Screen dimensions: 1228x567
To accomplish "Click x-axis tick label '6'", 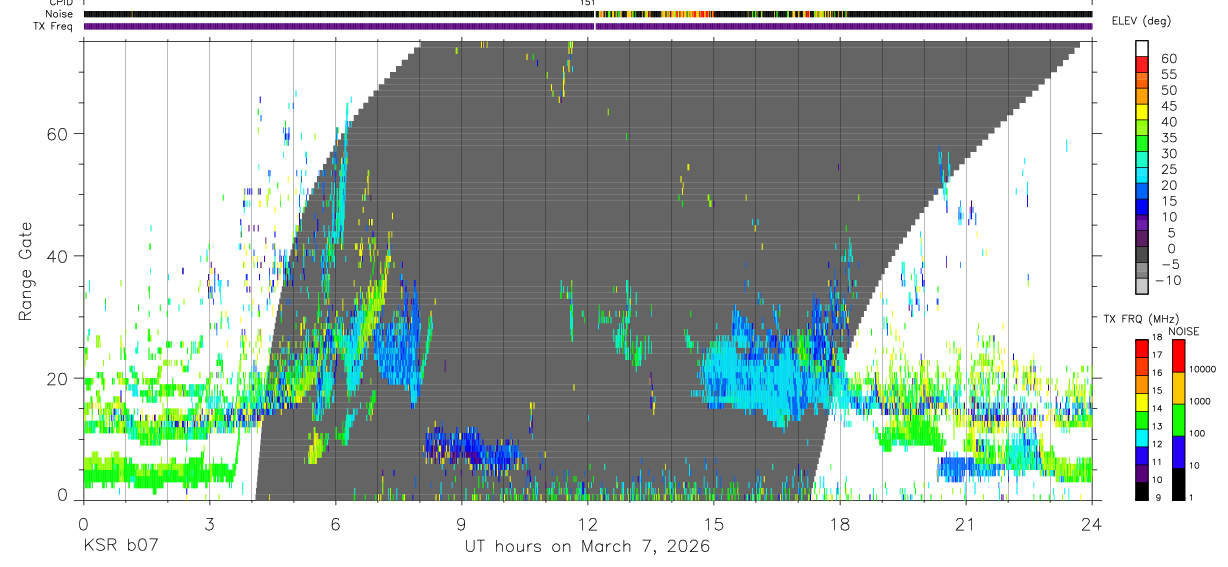I will pos(336,523).
